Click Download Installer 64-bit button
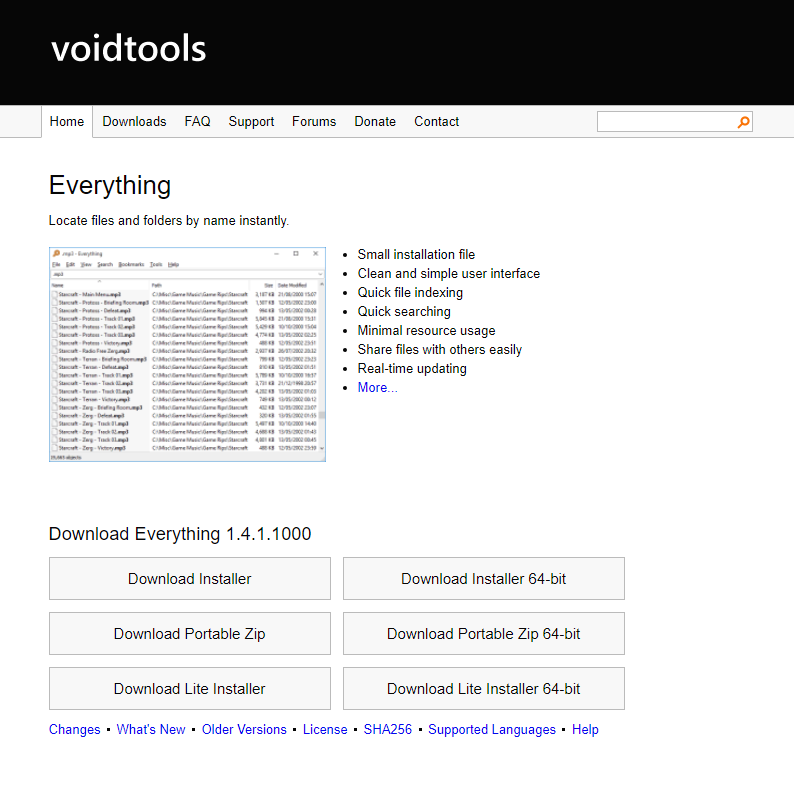794x806 pixels. click(x=484, y=578)
